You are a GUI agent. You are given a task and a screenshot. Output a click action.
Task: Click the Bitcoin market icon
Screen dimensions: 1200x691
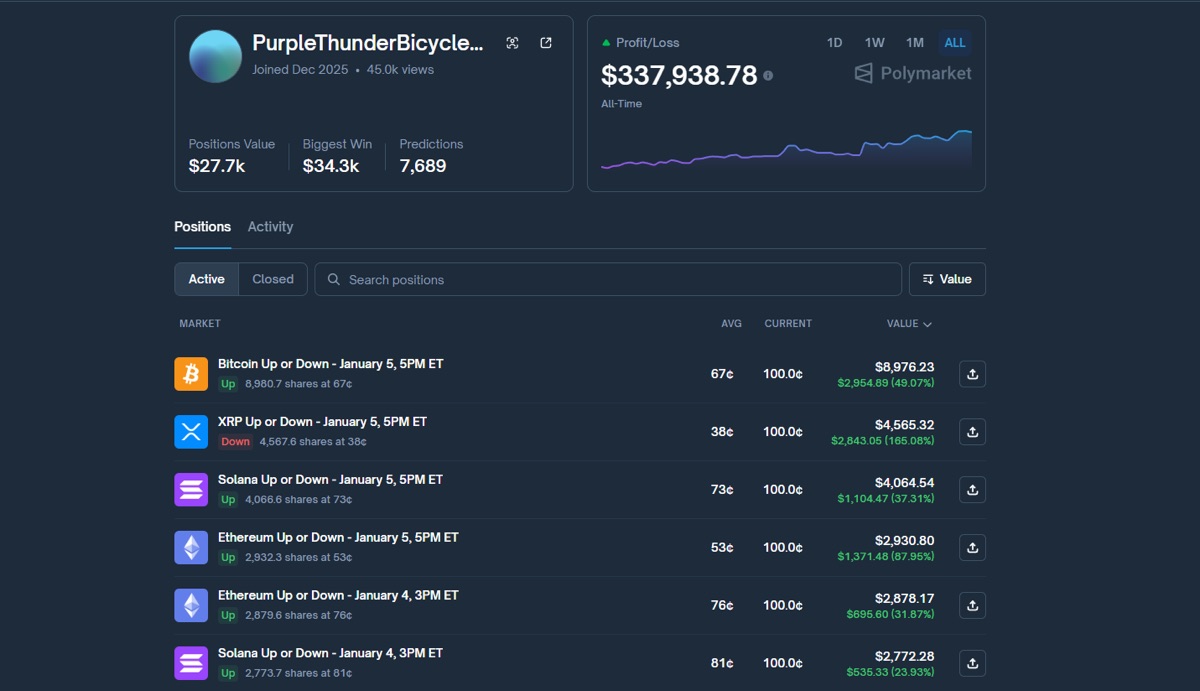click(190, 372)
